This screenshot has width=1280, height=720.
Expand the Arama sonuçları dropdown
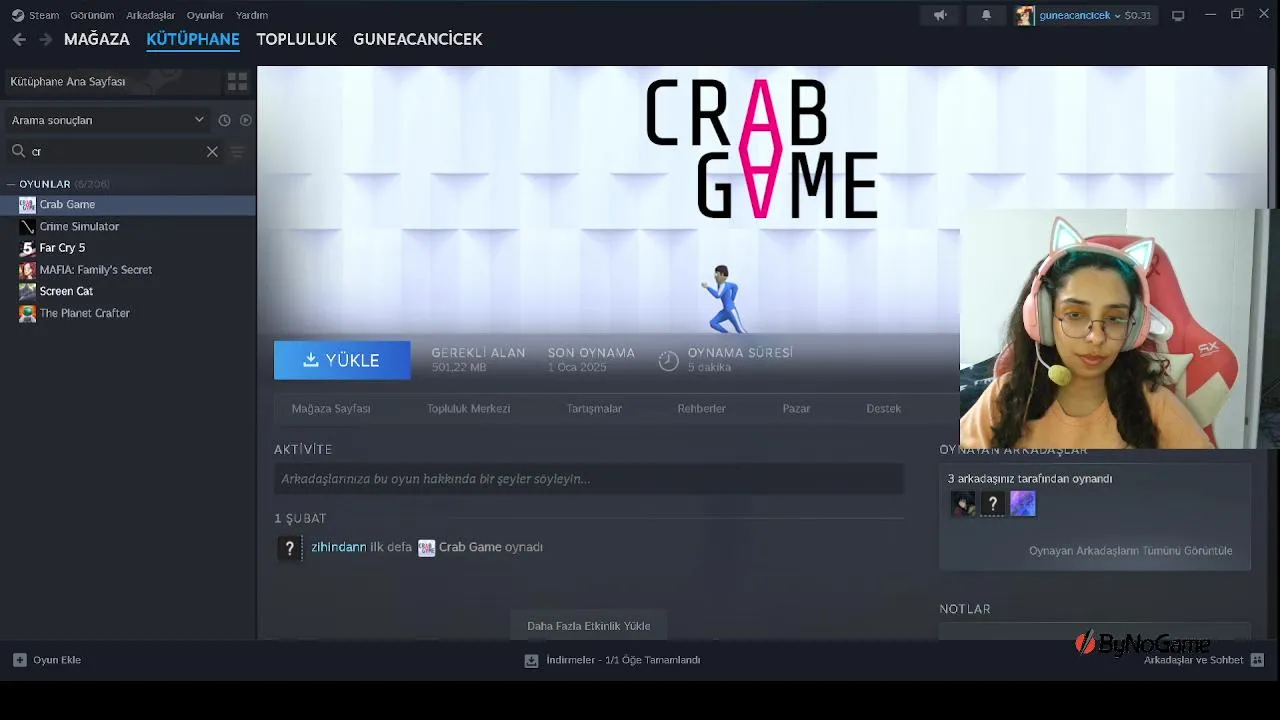coord(107,120)
